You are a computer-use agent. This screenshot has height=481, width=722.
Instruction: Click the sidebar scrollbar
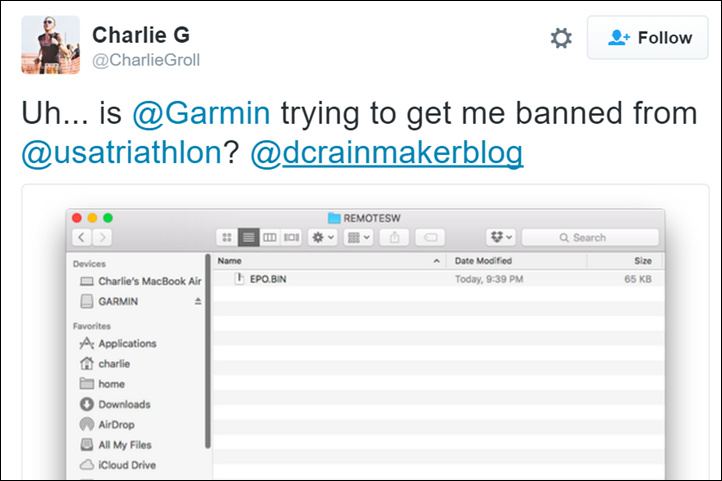[208, 351]
